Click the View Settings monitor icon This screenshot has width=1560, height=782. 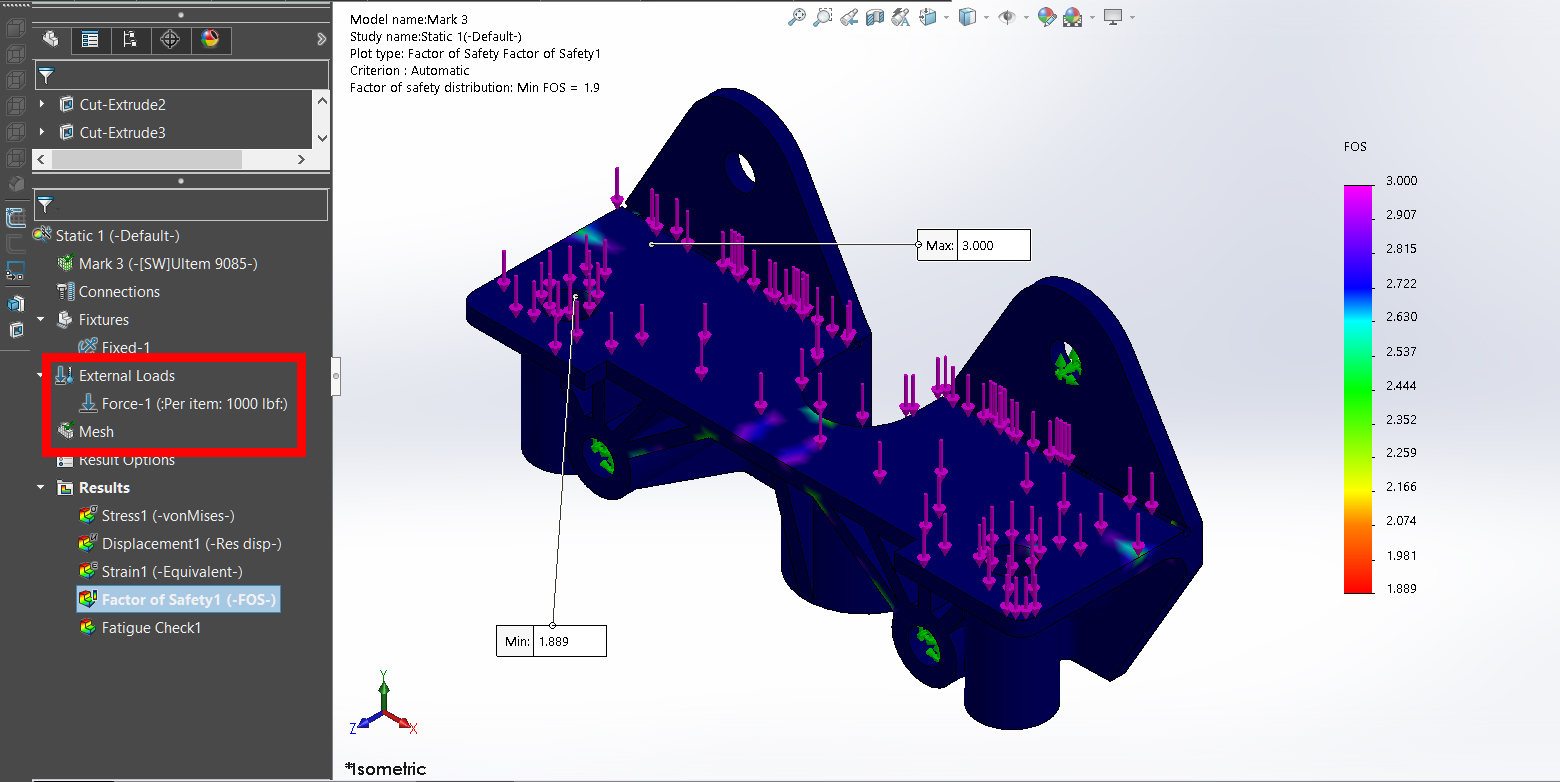[x=1113, y=17]
